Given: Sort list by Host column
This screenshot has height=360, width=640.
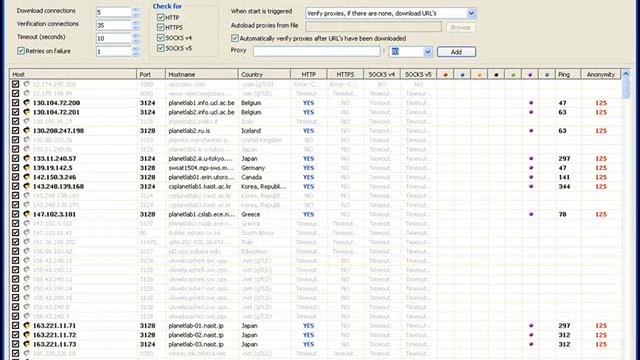Looking at the screenshot, I should pos(73,74).
